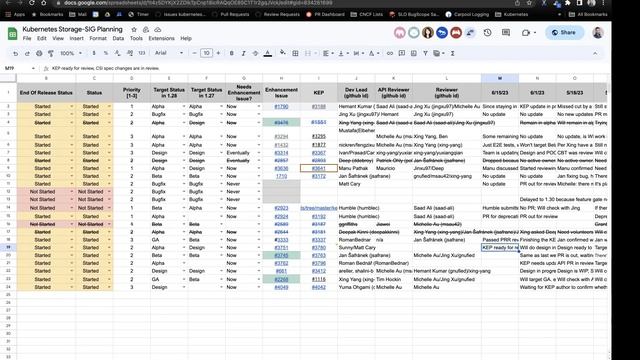Format as percent

click(106, 53)
